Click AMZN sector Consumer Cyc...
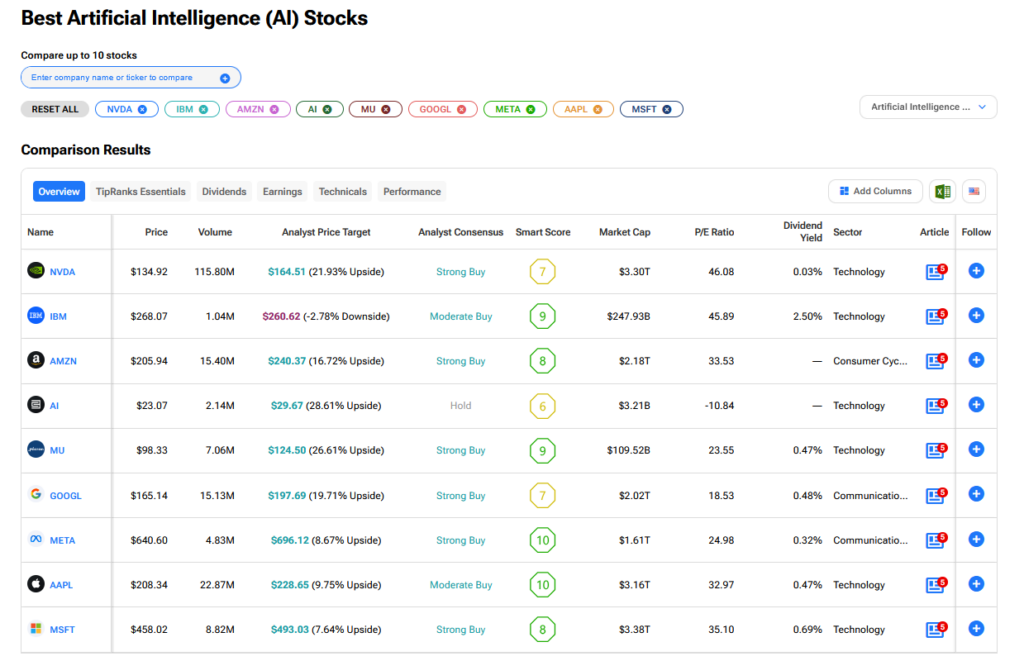The width and height of the screenshot is (1024, 661). (870, 361)
